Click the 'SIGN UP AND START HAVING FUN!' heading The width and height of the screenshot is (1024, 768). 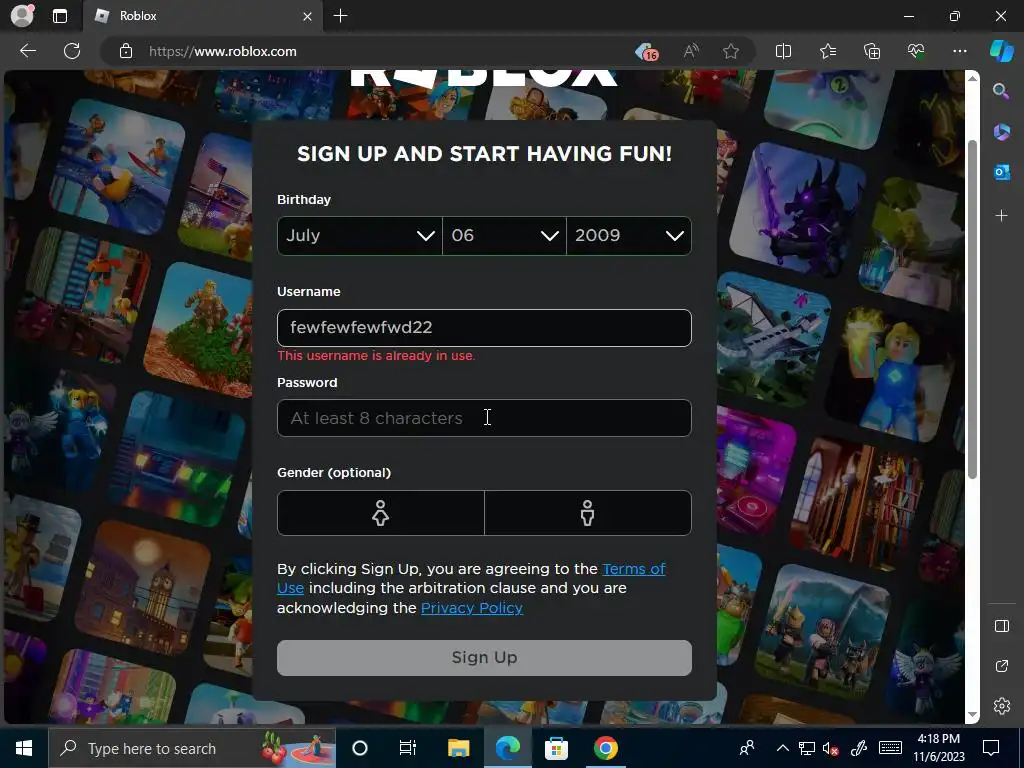[484, 153]
